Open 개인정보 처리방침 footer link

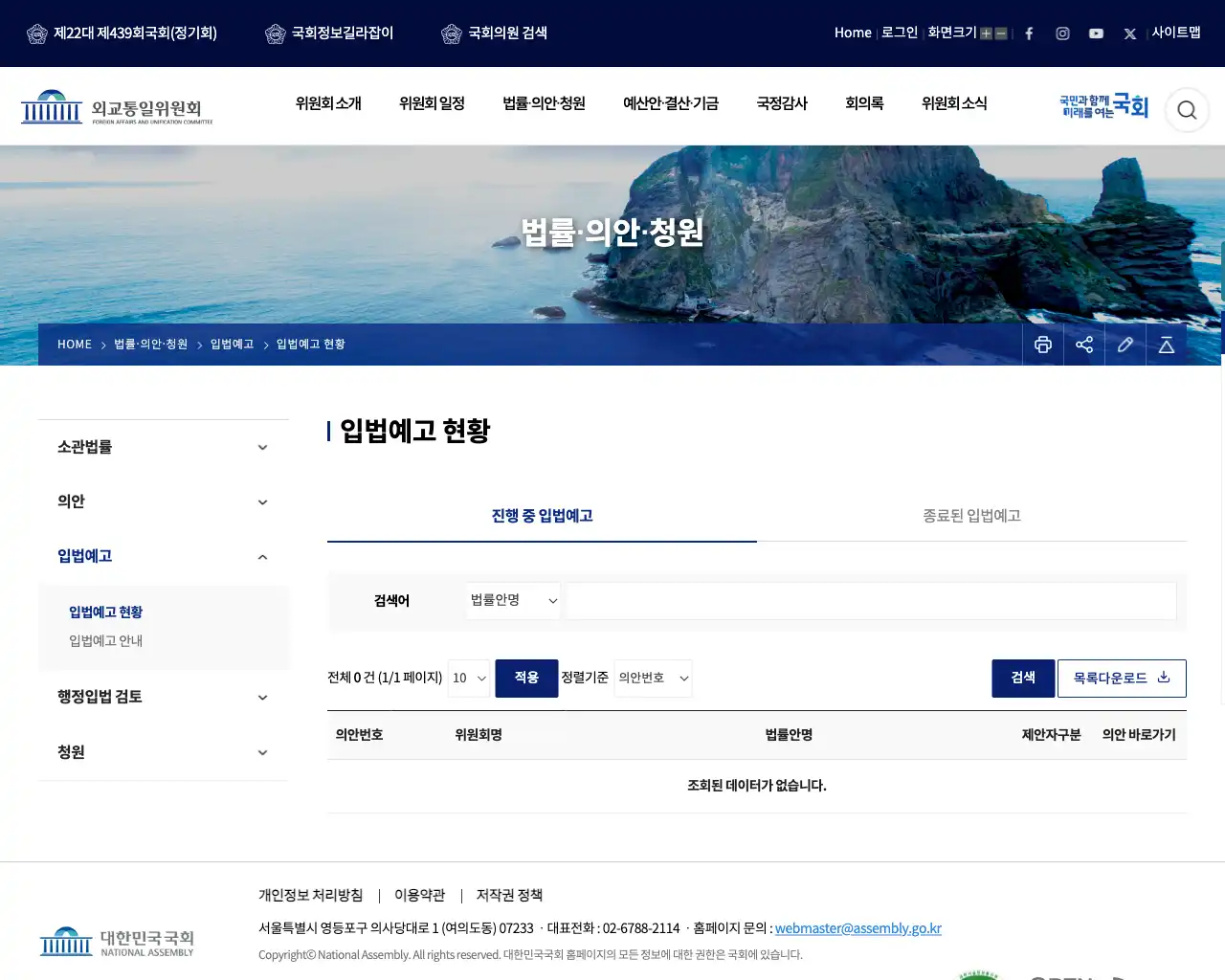(x=310, y=895)
